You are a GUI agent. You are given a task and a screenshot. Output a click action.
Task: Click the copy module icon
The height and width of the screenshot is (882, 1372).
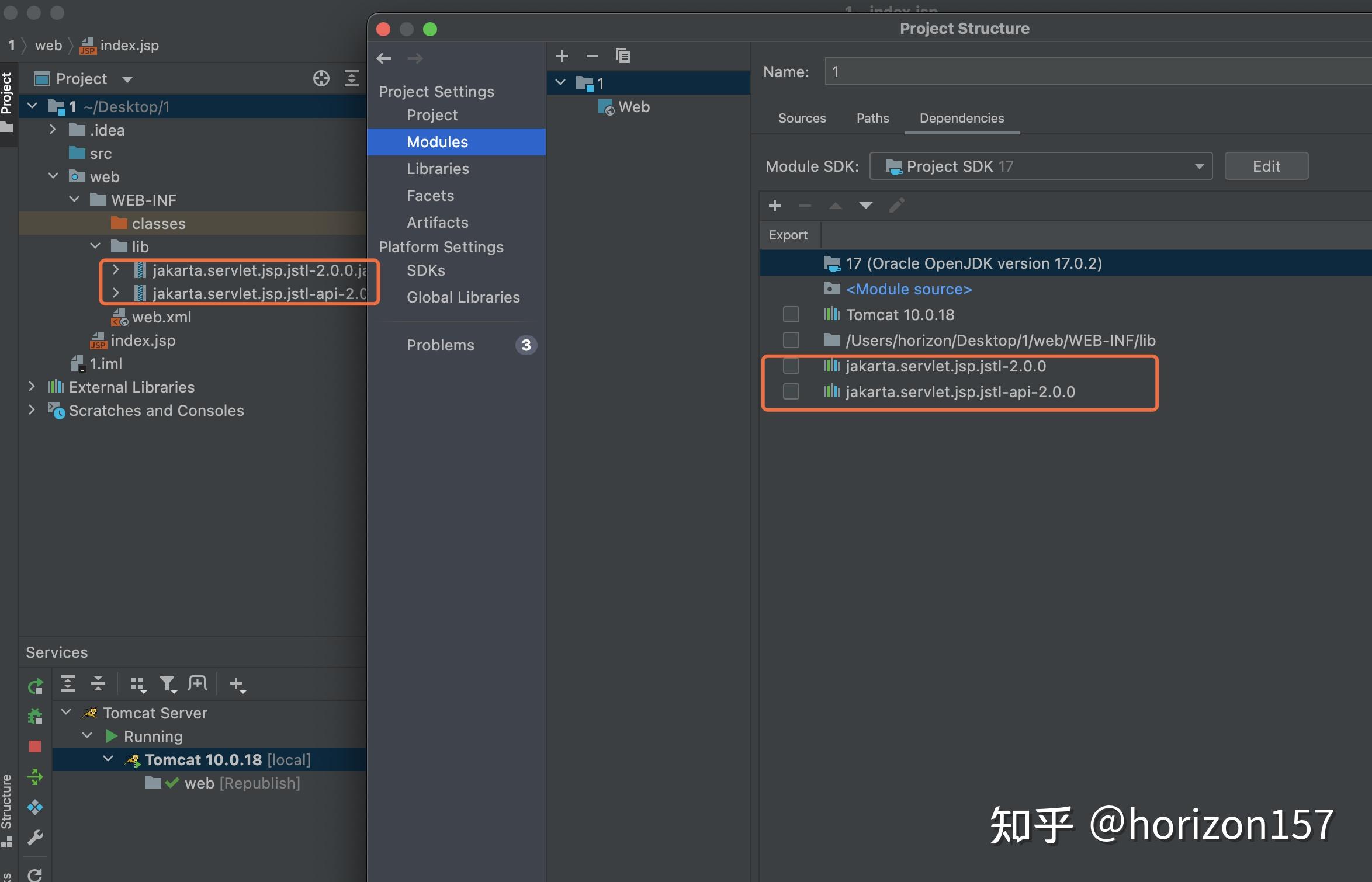pos(622,56)
